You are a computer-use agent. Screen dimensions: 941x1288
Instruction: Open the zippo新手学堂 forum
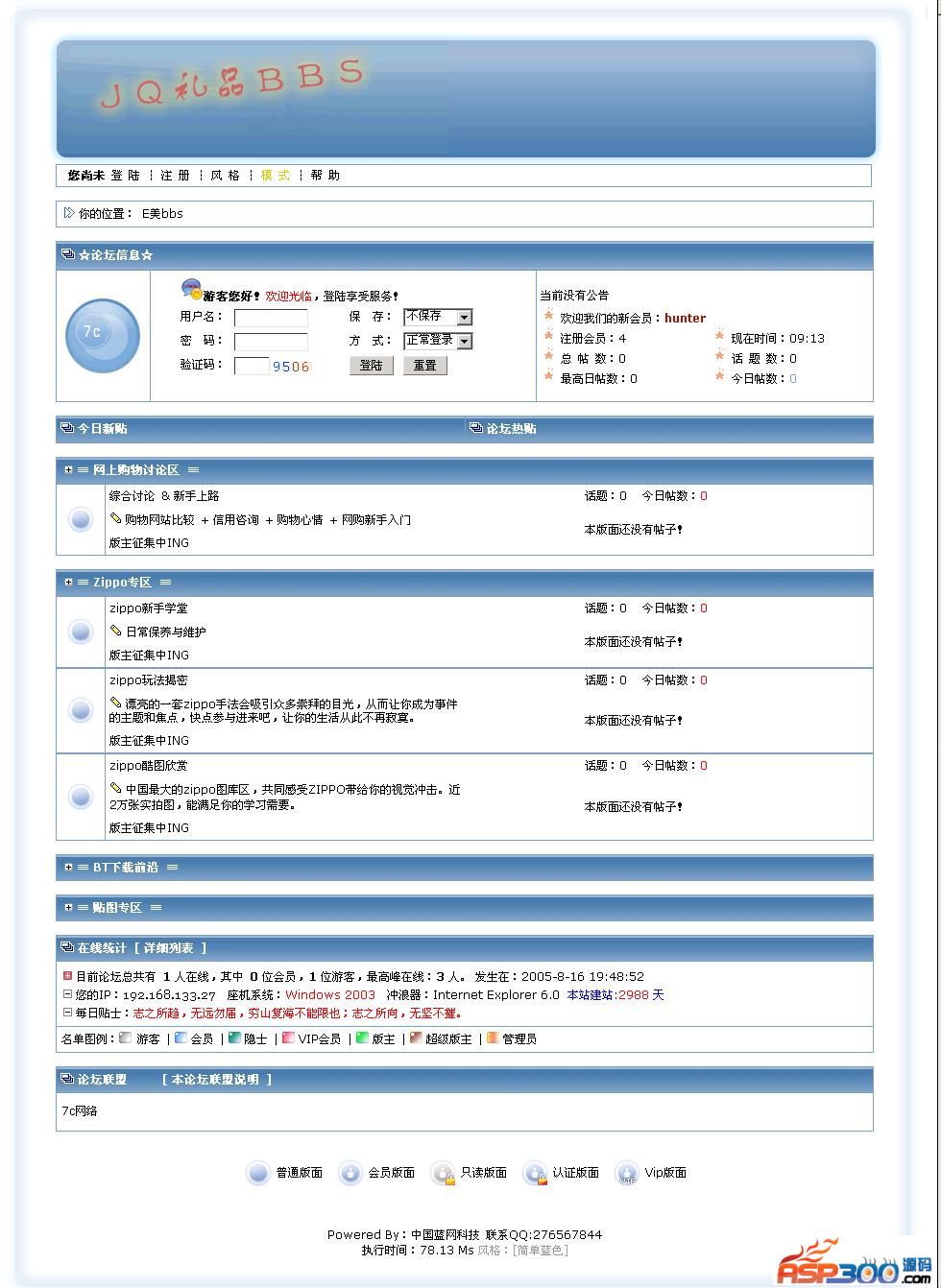[x=149, y=608]
